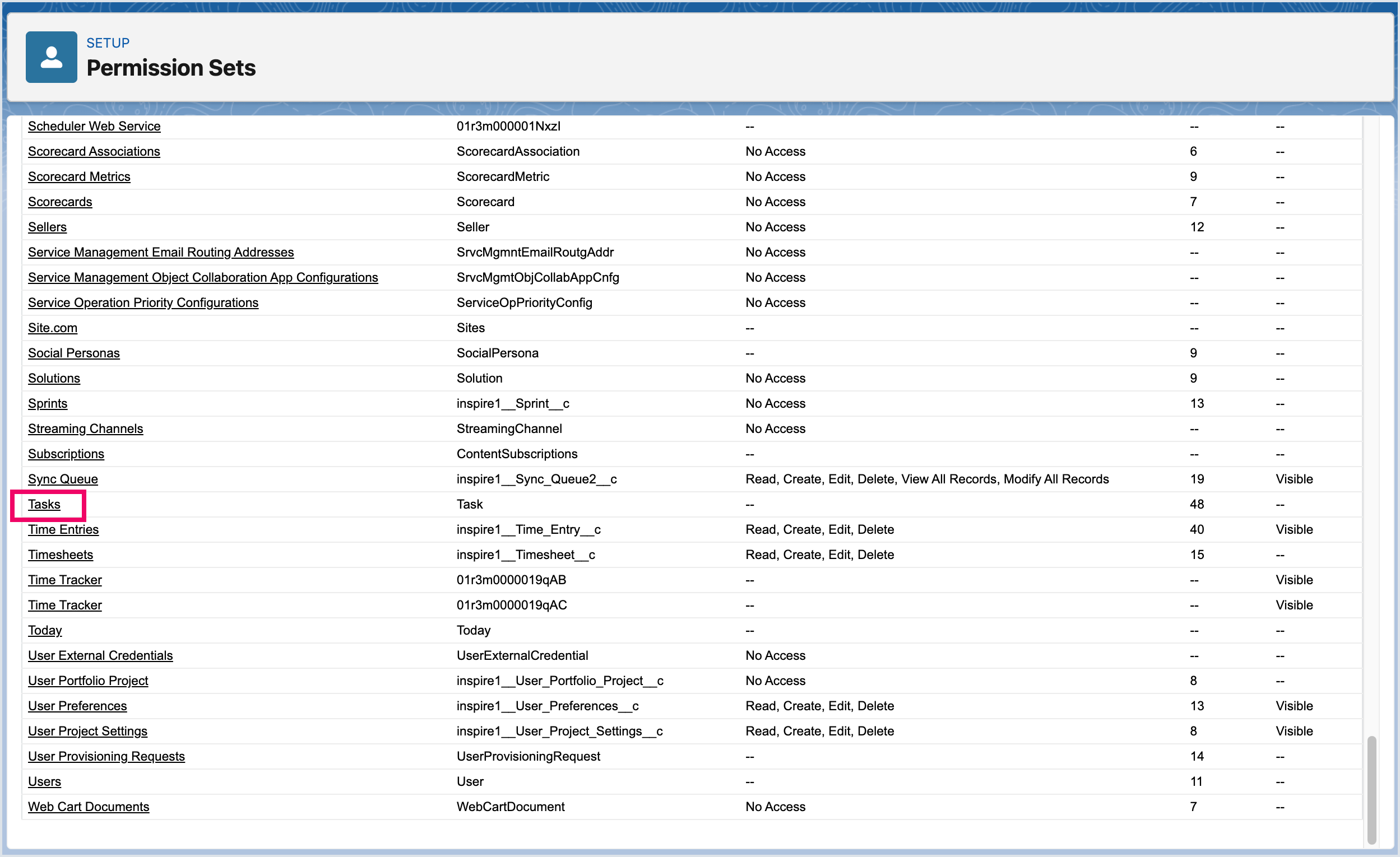Screen dimensions: 1400x857
Task: Open Streaming Channels link
Action: (86, 428)
